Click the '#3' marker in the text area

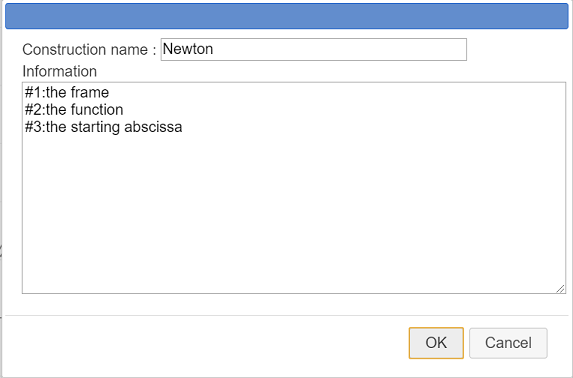click(x=33, y=127)
